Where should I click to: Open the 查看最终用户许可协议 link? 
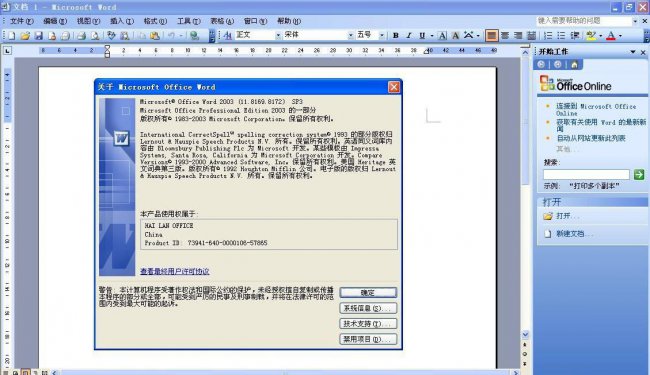pos(175,271)
